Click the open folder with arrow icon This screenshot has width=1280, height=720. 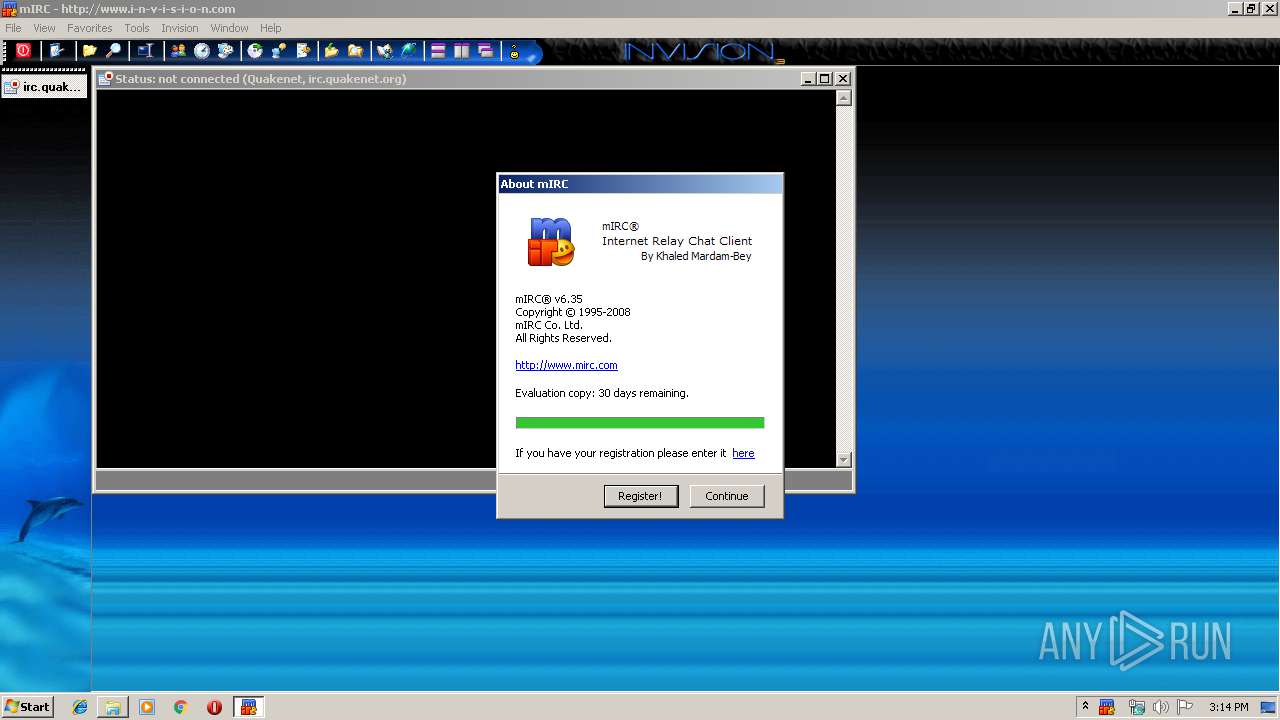331,50
